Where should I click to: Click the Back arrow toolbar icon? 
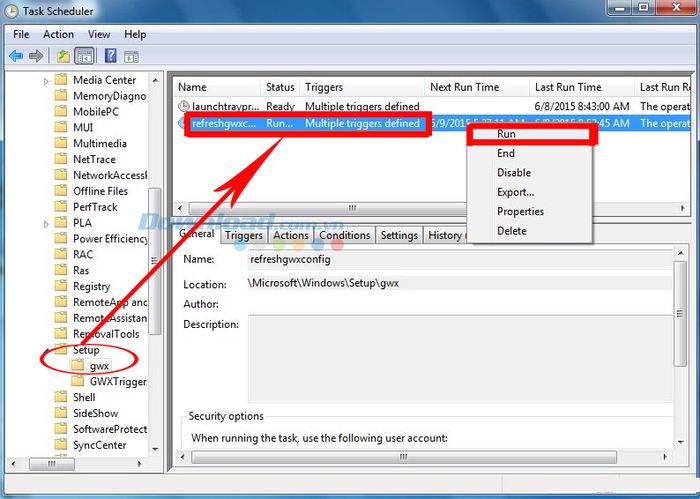click(x=16, y=56)
